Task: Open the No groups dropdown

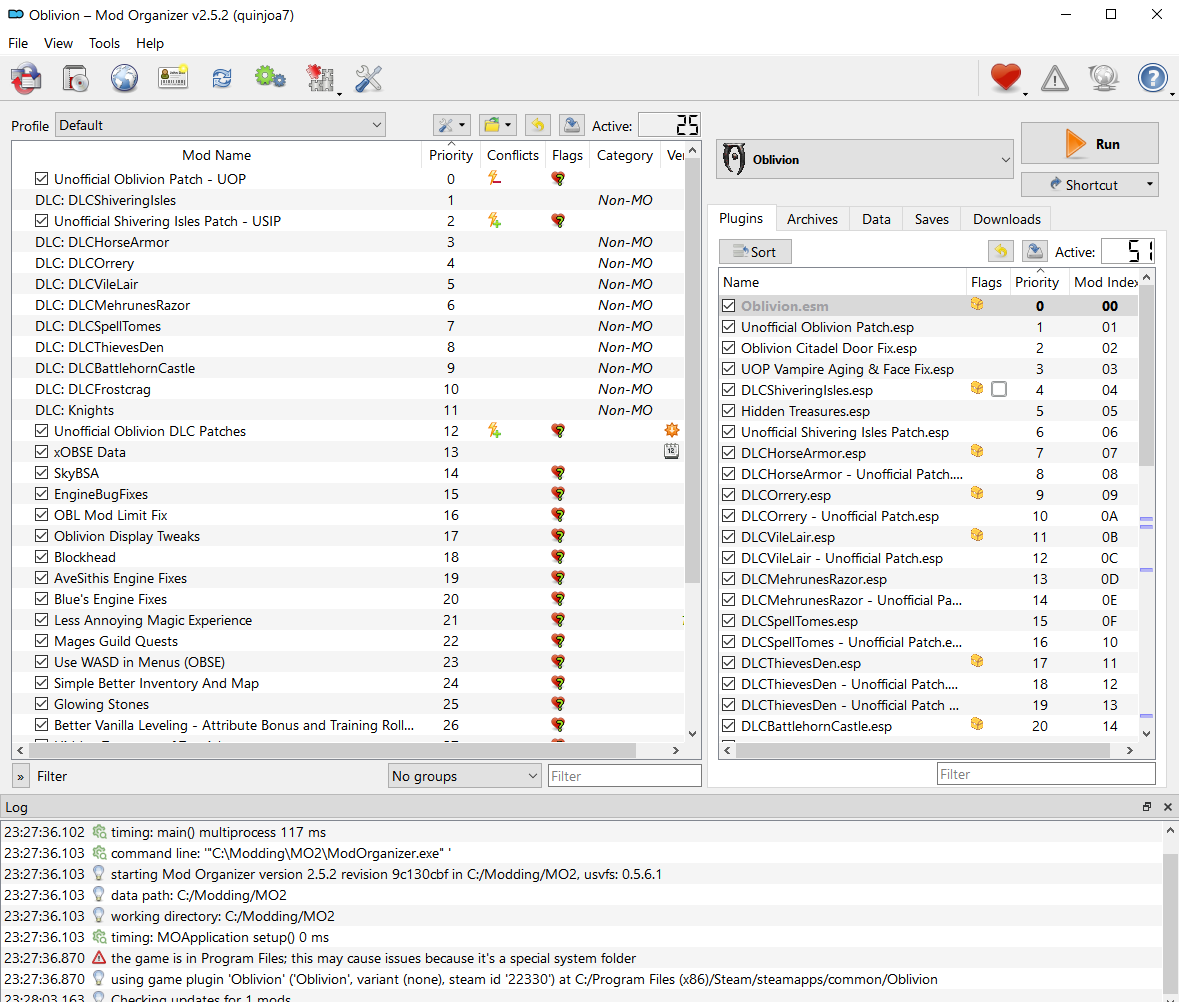Action: pyautogui.click(x=465, y=776)
